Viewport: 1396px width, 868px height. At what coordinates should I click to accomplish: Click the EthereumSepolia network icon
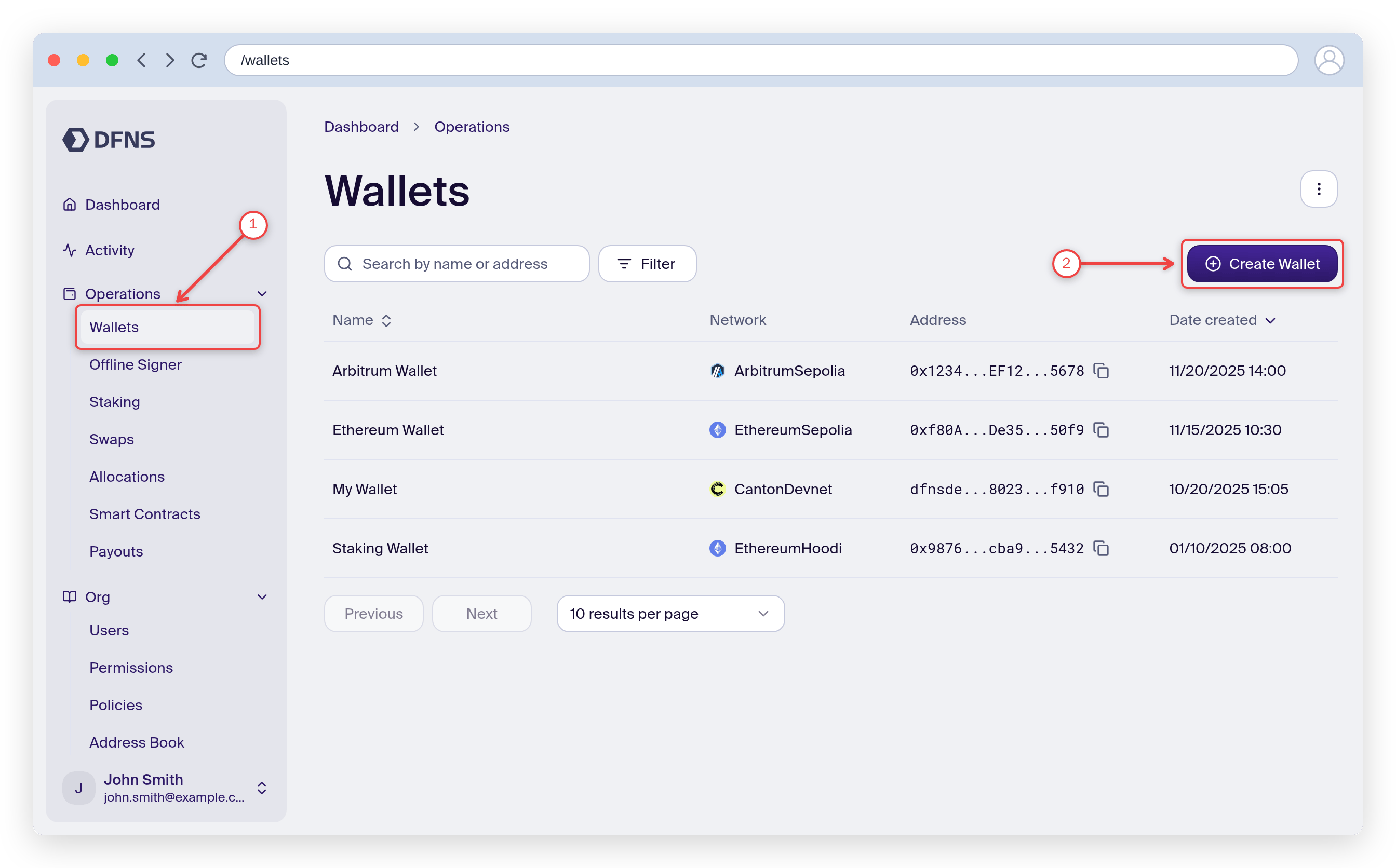coord(717,430)
